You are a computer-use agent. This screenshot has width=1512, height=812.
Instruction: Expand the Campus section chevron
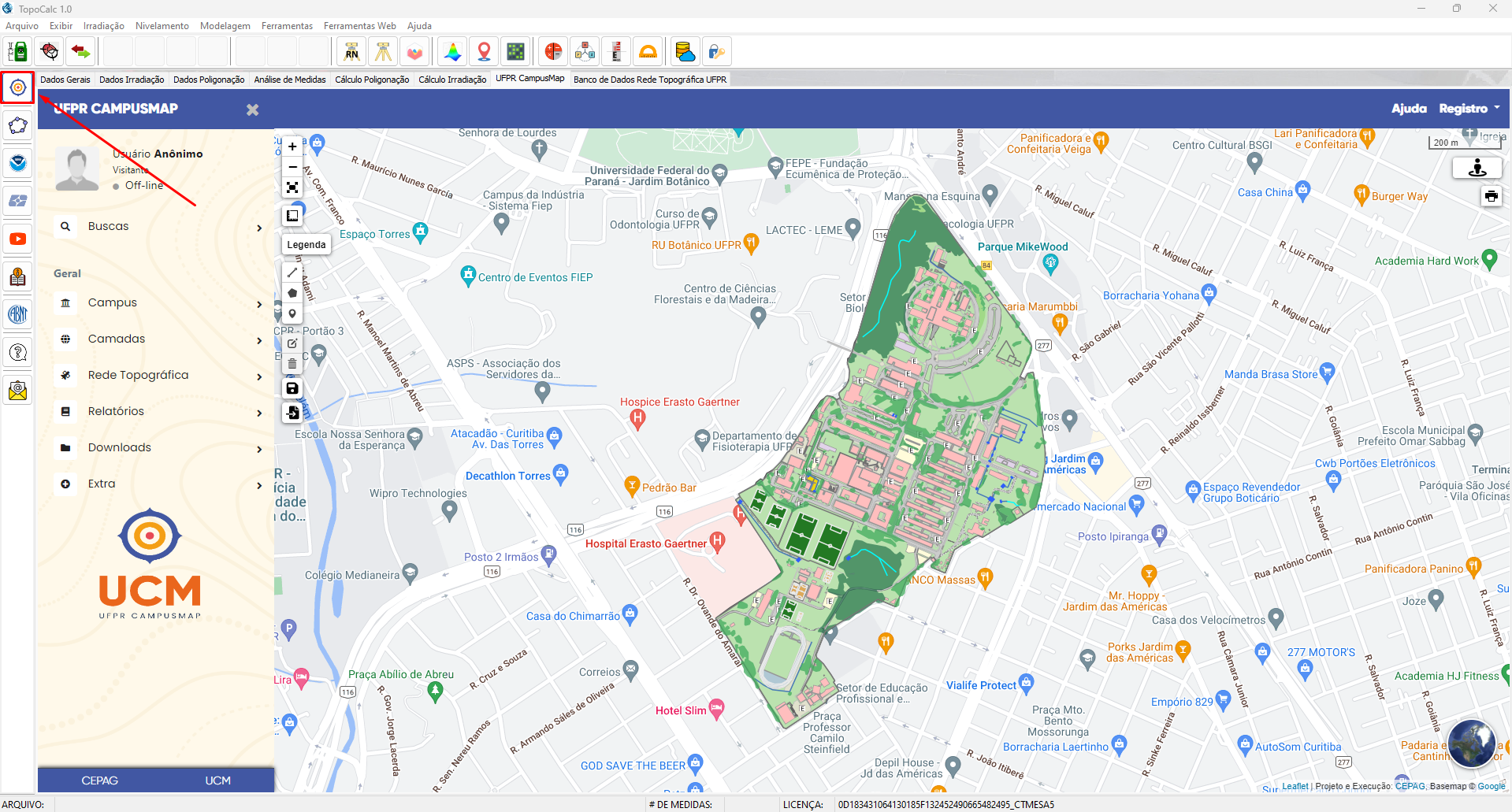[259, 304]
